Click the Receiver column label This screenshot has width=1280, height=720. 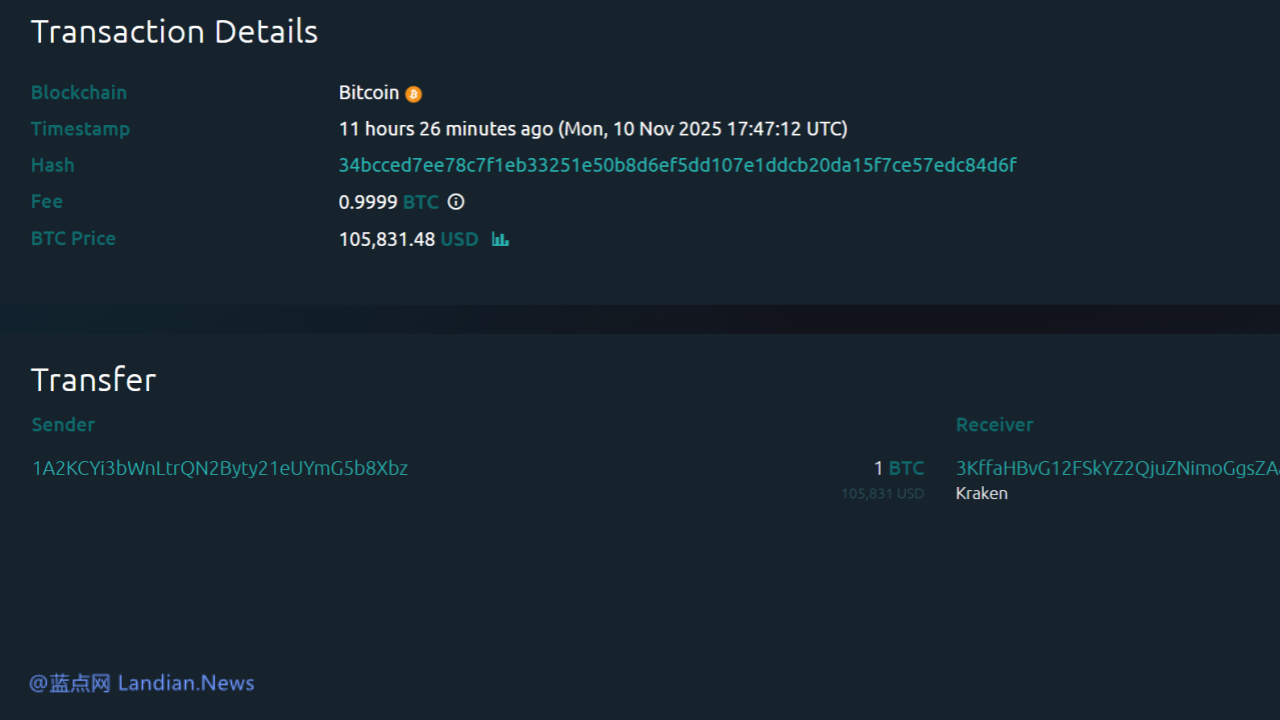pos(994,424)
